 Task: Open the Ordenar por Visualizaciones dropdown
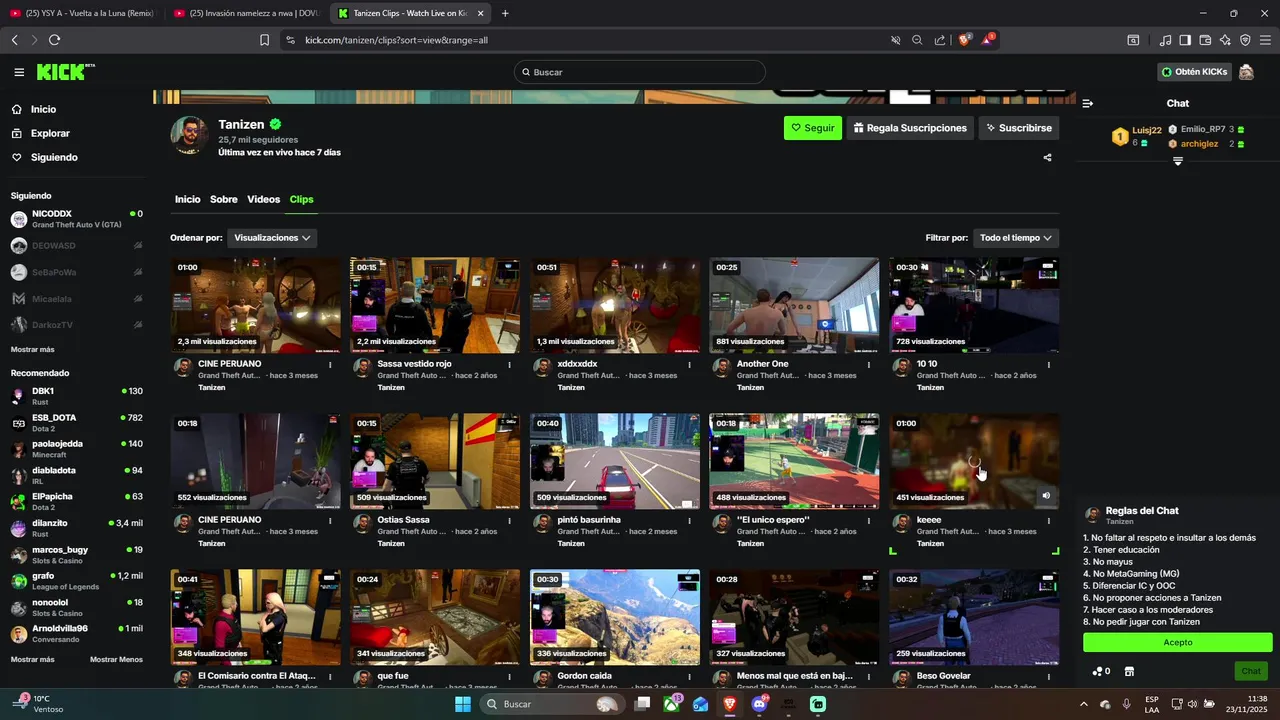(272, 238)
